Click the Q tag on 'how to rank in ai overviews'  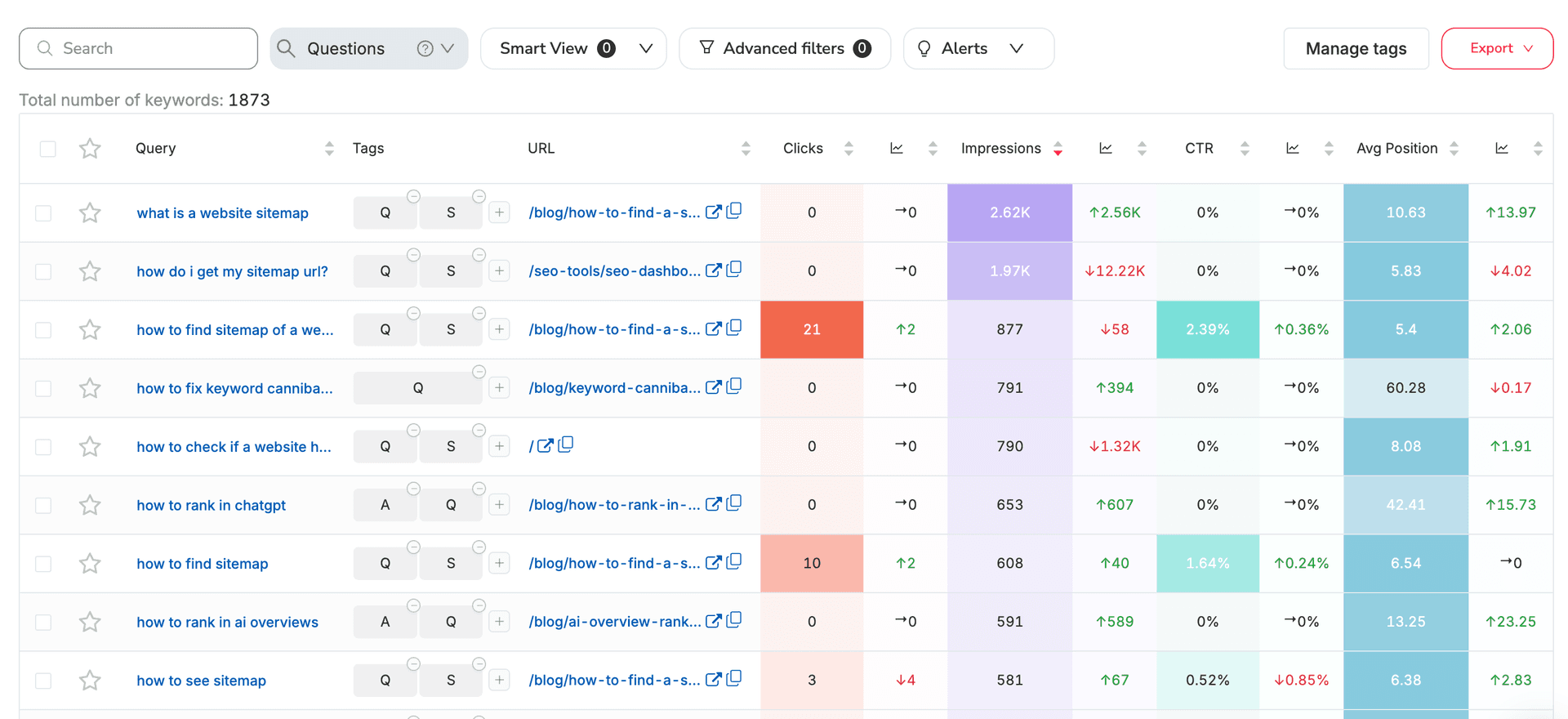point(451,622)
